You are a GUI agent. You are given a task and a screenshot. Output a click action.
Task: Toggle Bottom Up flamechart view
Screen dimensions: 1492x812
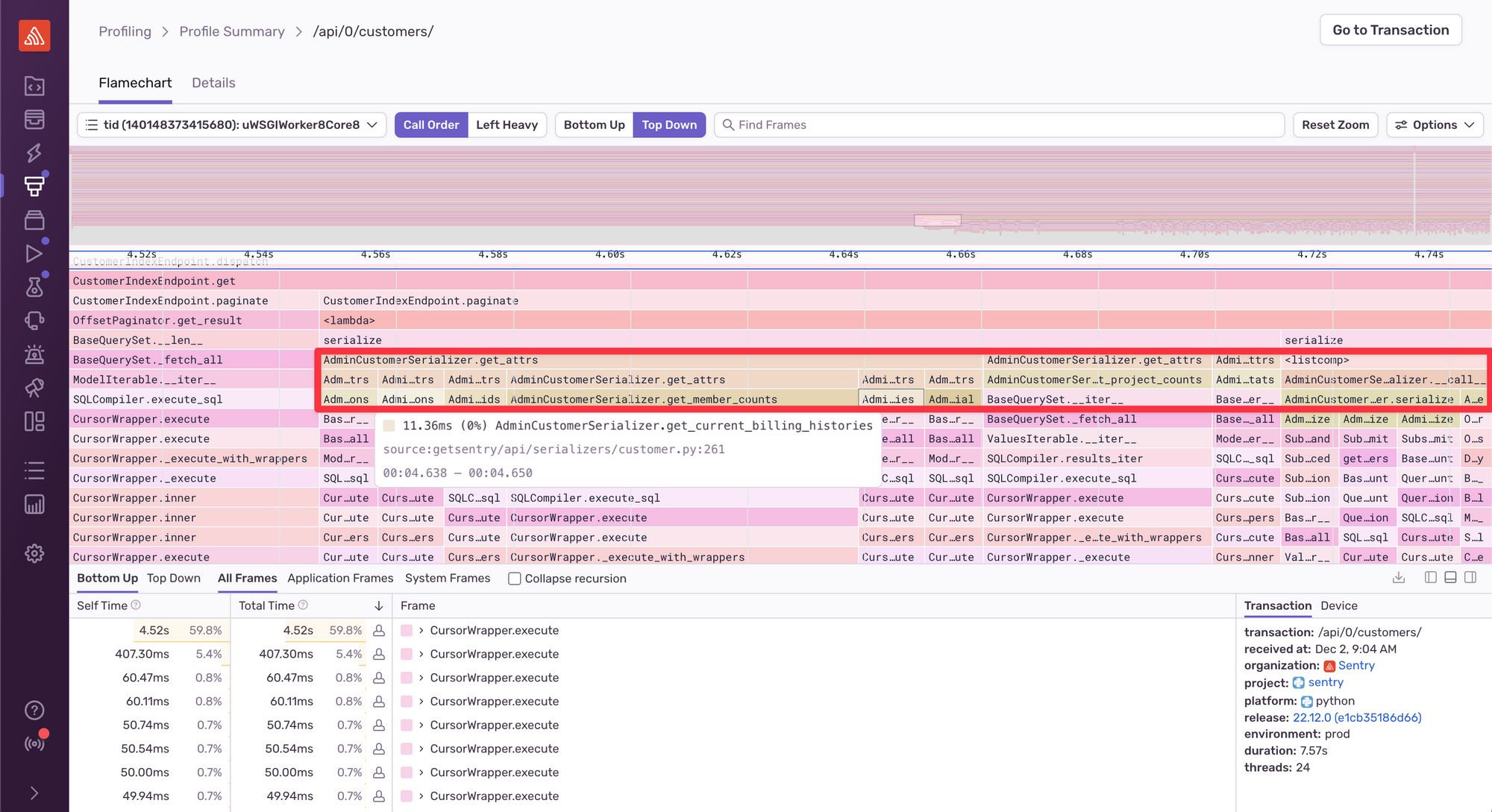[594, 125]
